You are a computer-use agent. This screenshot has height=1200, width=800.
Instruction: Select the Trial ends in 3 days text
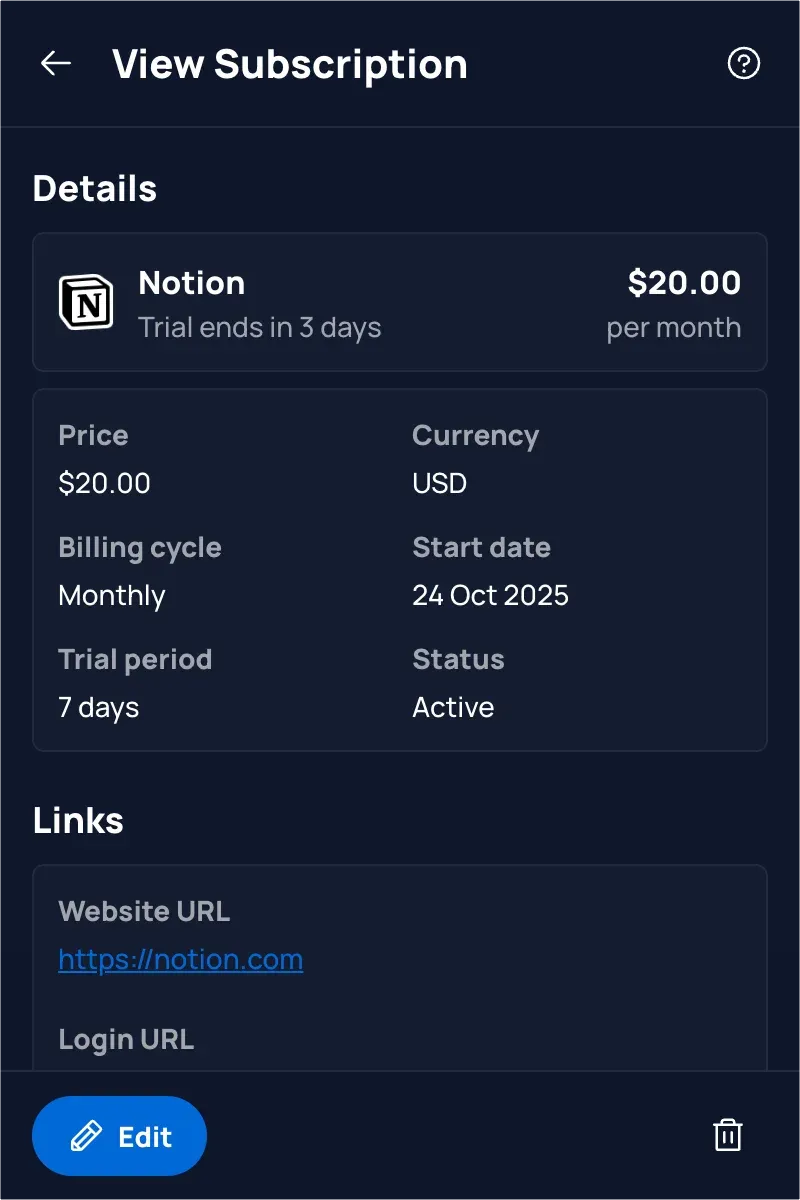(x=261, y=327)
